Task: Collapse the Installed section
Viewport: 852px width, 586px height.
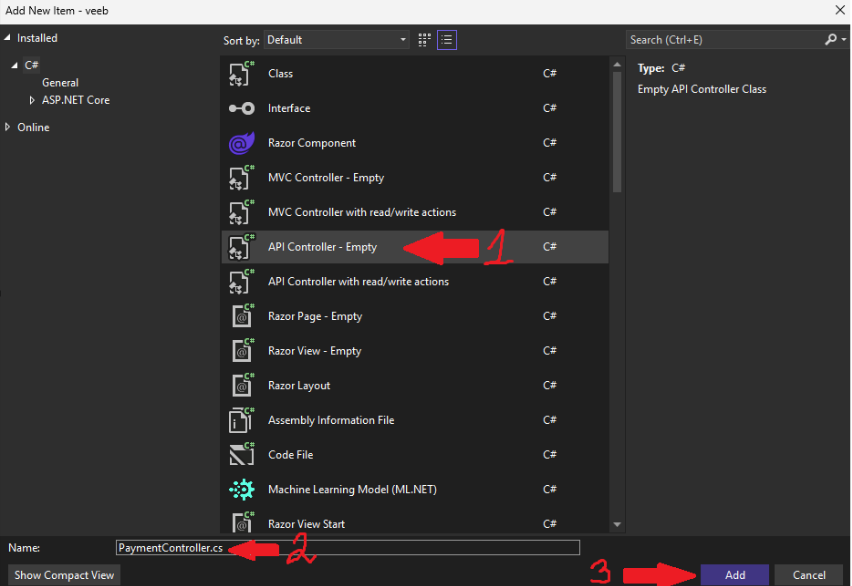Action: [9, 38]
